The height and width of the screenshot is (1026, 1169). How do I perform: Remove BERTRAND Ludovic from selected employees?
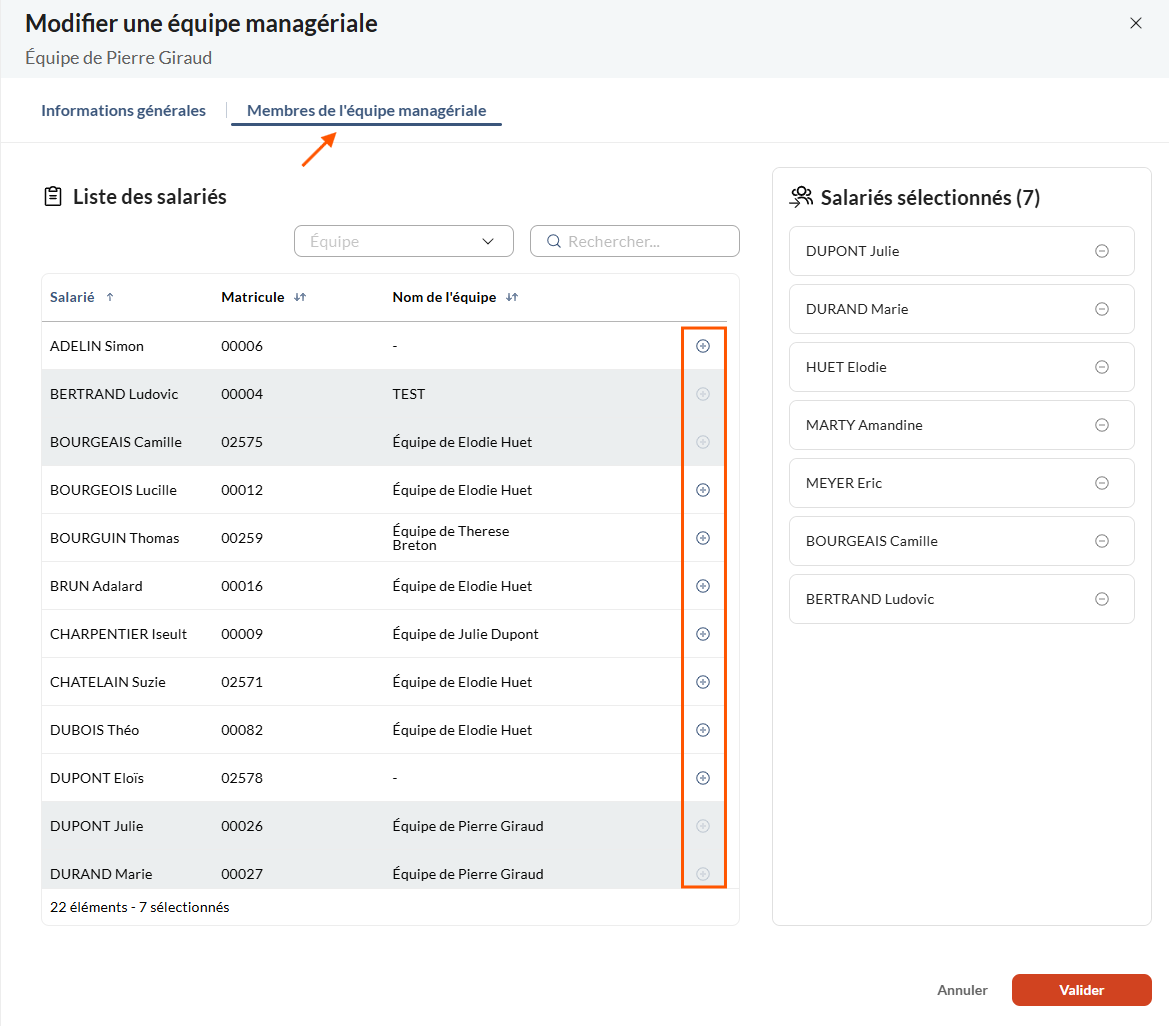click(x=1101, y=599)
